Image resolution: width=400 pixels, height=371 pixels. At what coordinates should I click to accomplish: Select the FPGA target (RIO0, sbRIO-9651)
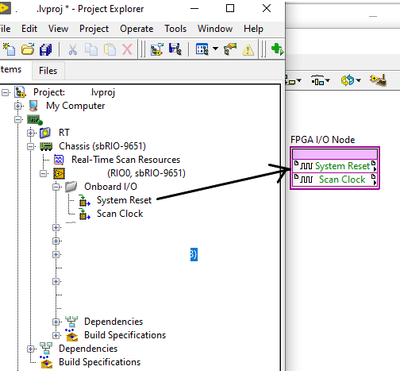coord(146,173)
